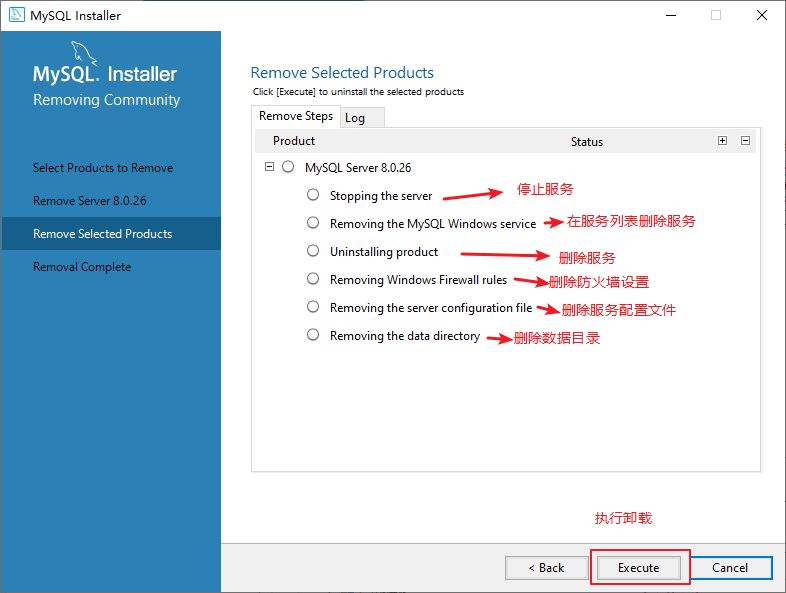The width and height of the screenshot is (786, 593).
Task: Open the Removal Complete sidebar step
Action: (82, 267)
